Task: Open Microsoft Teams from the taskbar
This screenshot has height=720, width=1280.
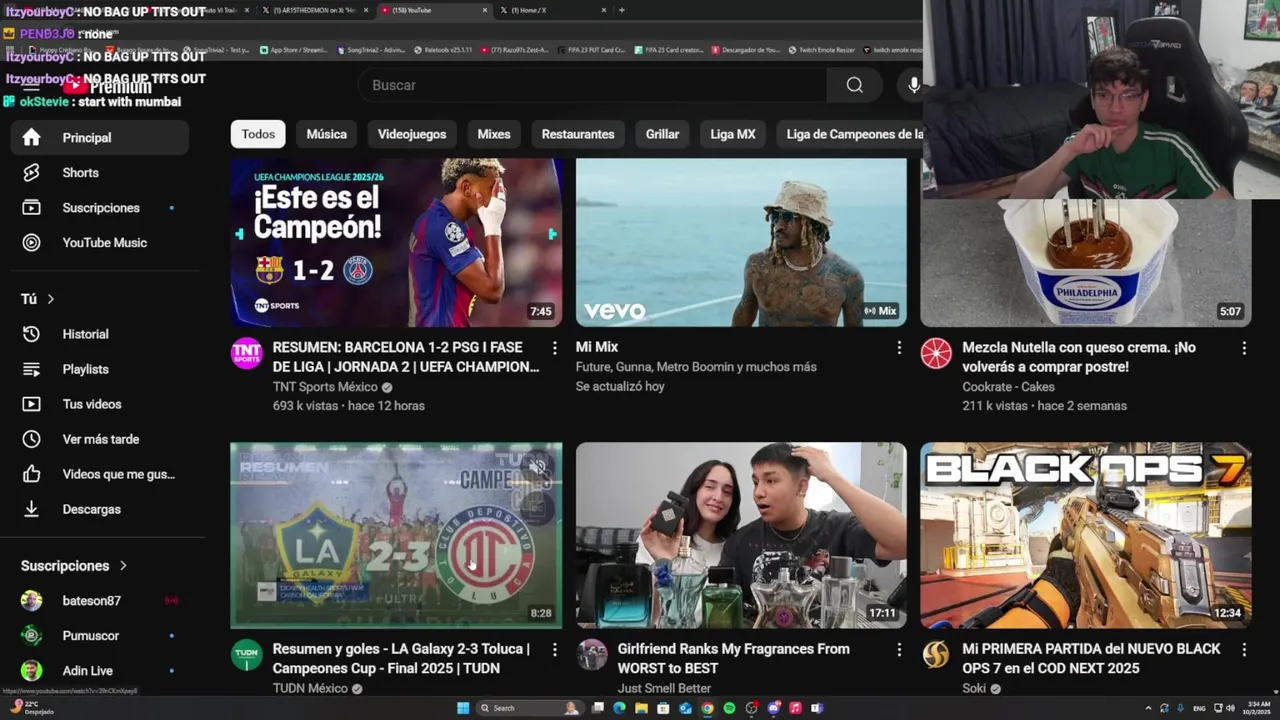Action: 817,708
